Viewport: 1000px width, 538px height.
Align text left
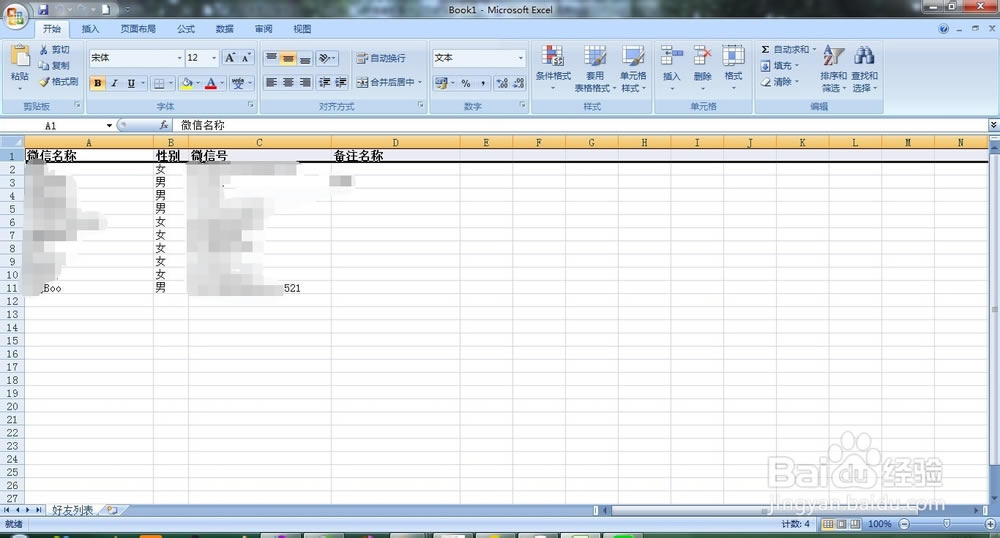tap(271, 82)
